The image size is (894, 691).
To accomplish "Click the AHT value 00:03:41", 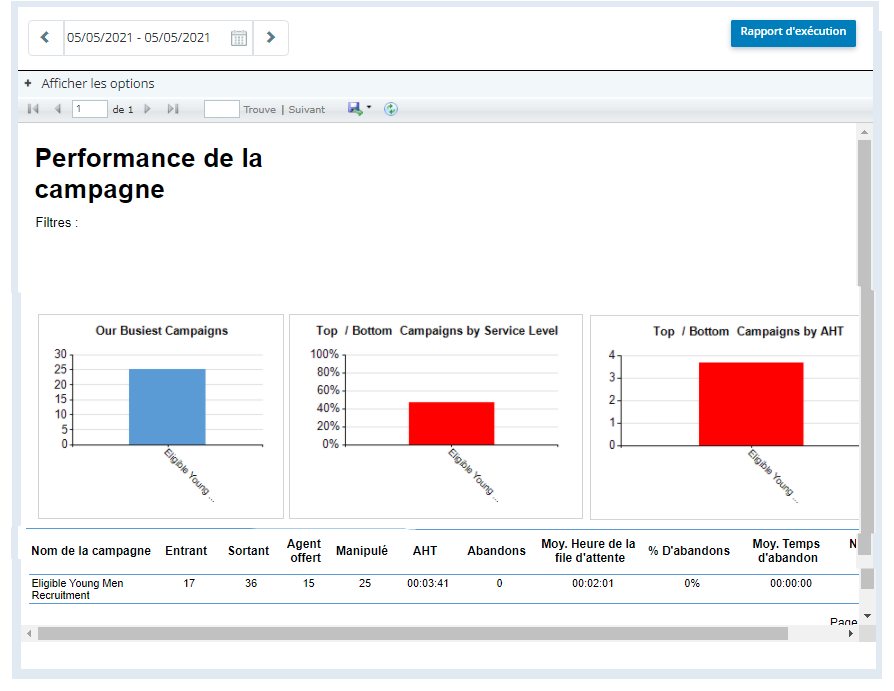I will (428, 583).
